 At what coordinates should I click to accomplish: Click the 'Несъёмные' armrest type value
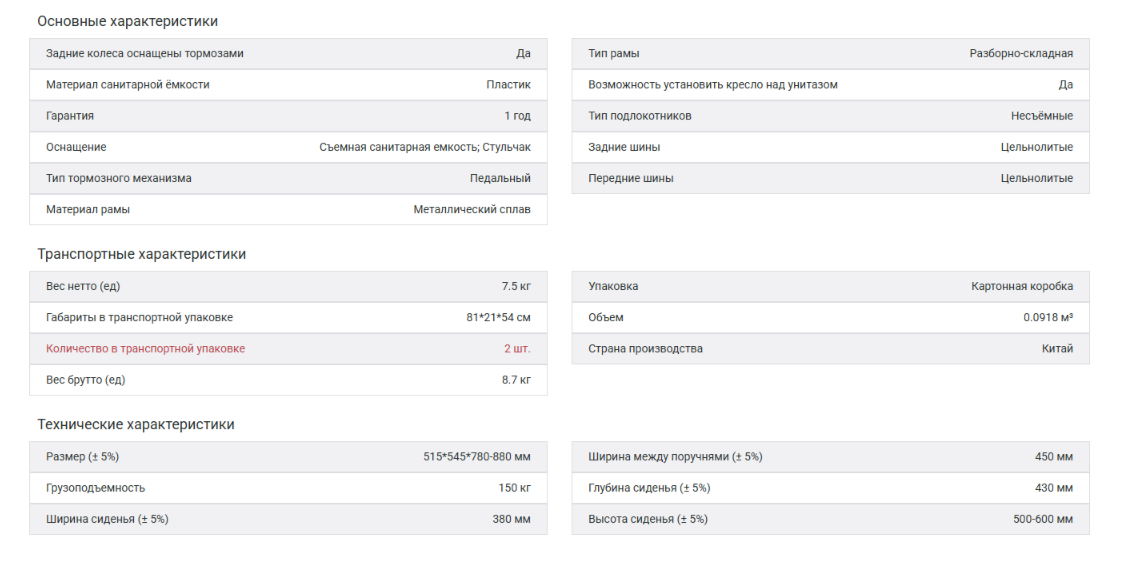1041,116
